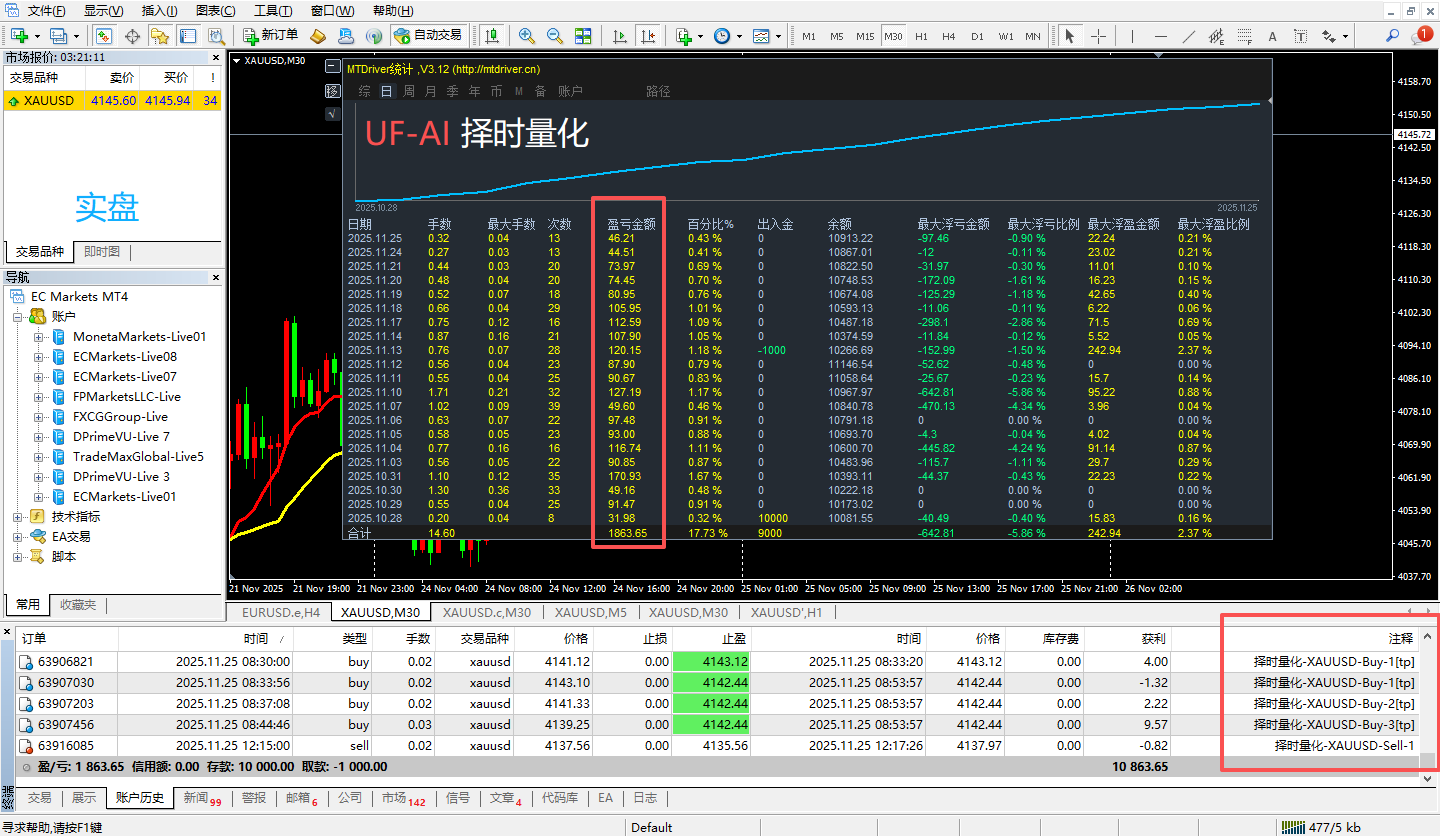Toggle the Market Watch panel icon
The image size is (1440, 836).
105,36
